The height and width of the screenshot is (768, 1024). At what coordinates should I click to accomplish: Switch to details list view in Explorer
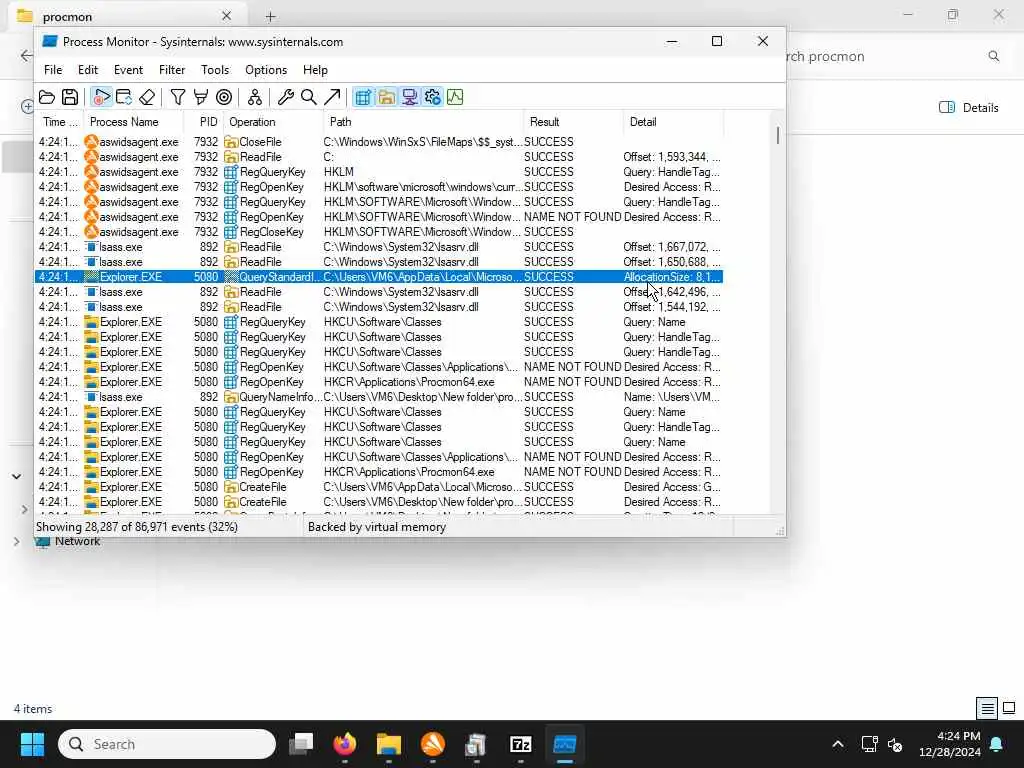pos(987,708)
